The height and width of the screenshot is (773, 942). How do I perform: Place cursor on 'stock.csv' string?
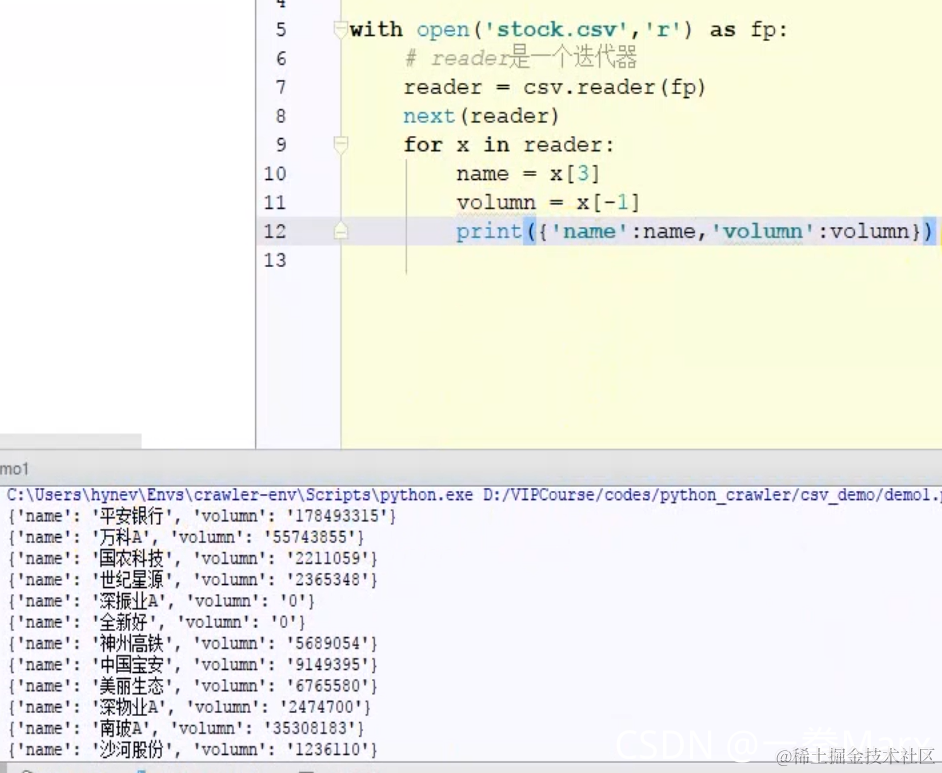tap(556, 29)
